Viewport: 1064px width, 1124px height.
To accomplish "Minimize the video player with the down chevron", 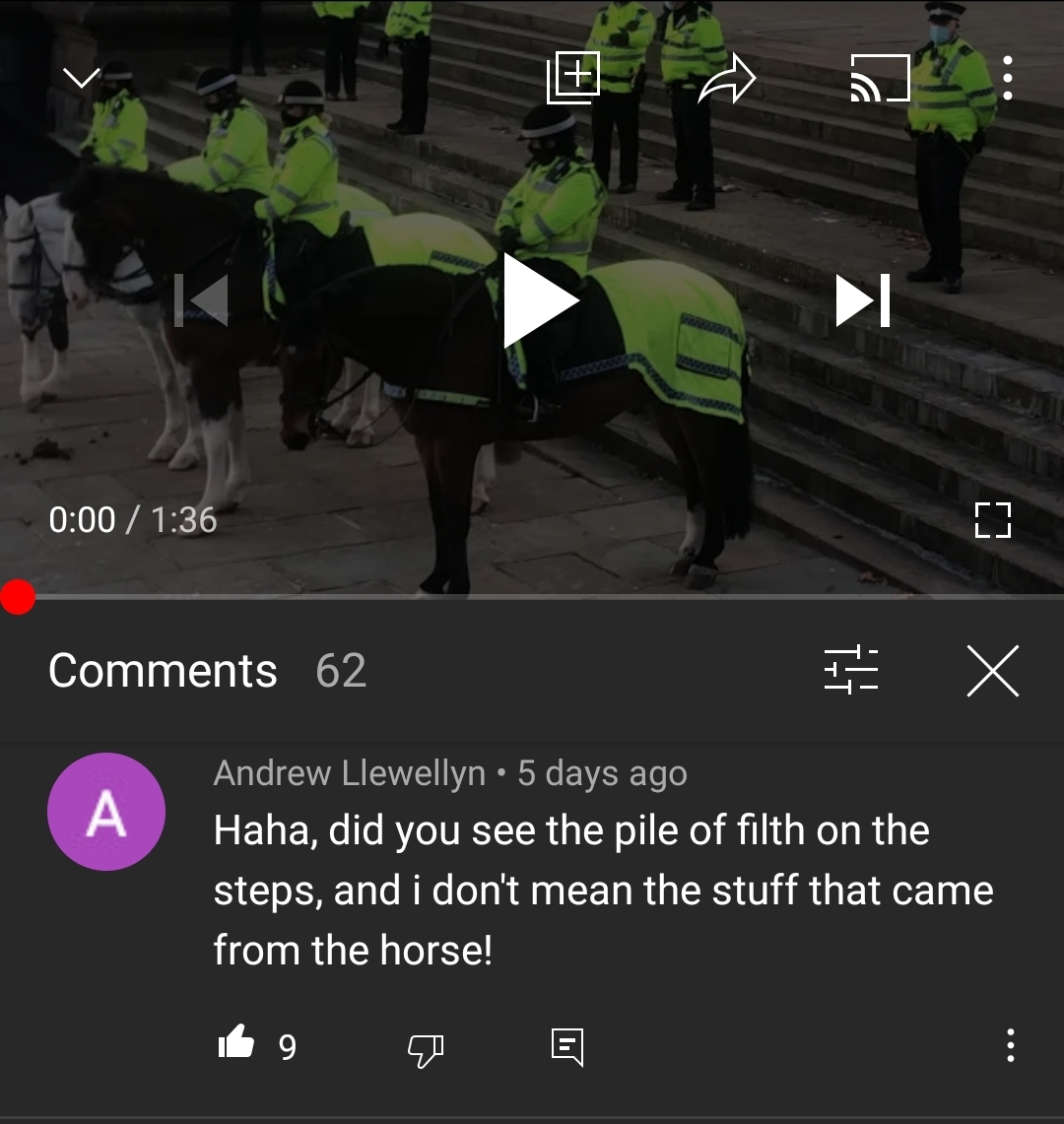I will 82,77.
